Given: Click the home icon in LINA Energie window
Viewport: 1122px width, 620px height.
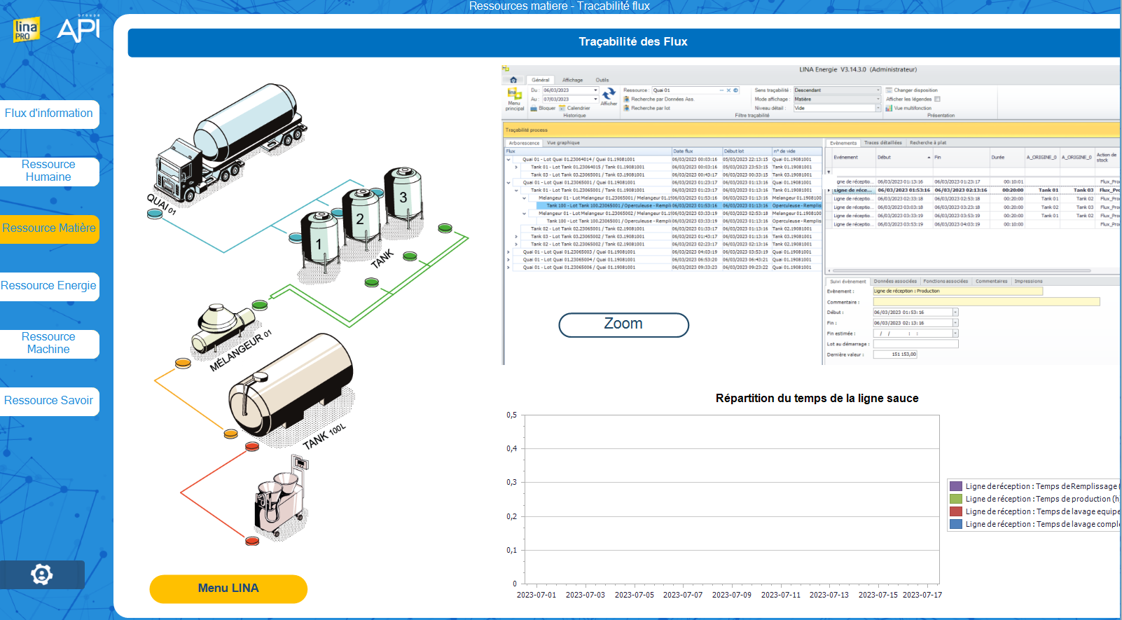Looking at the screenshot, I should (x=513, y=80).
